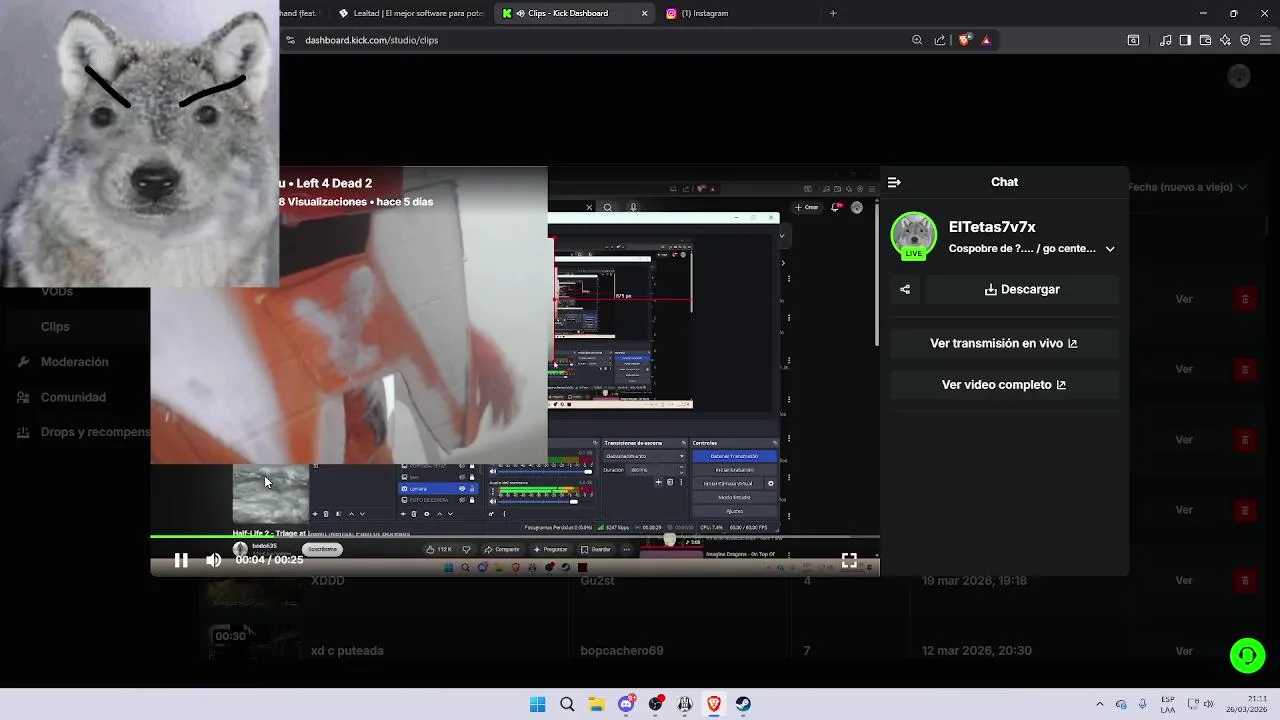
Task: Click the creator name bopcachero69
Action: coord(622,651)
